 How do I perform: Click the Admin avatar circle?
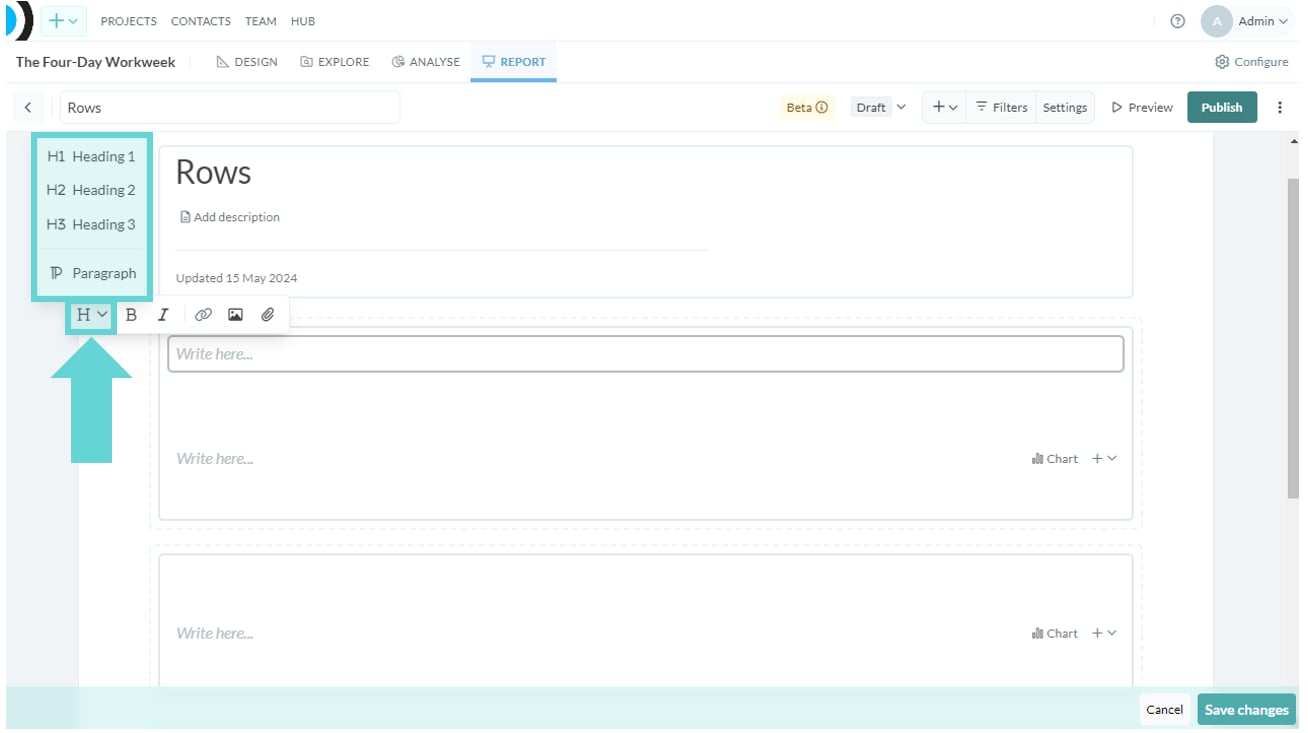click(1216, 21)
